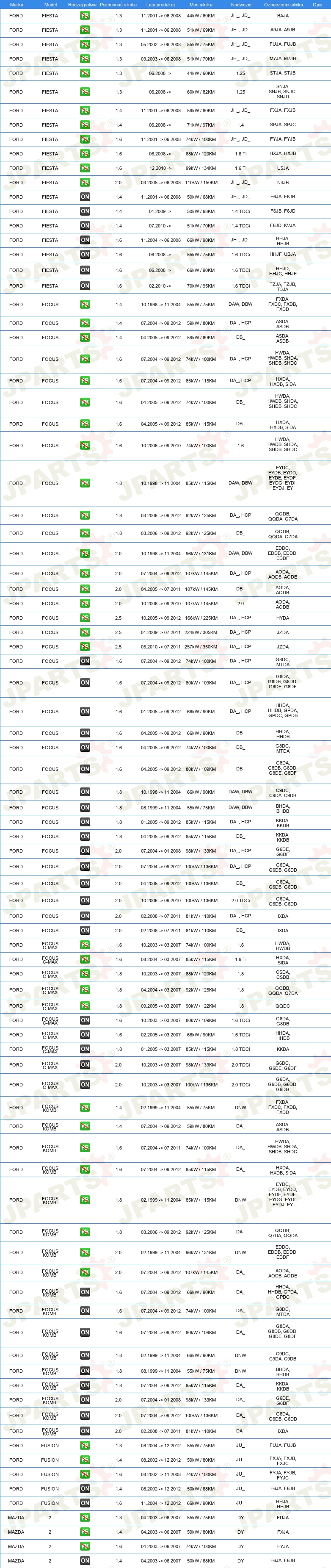The width and height of the screenshot is (331, 1568).
Task: Click the Moc silnika column header
Action: (201, 4)
